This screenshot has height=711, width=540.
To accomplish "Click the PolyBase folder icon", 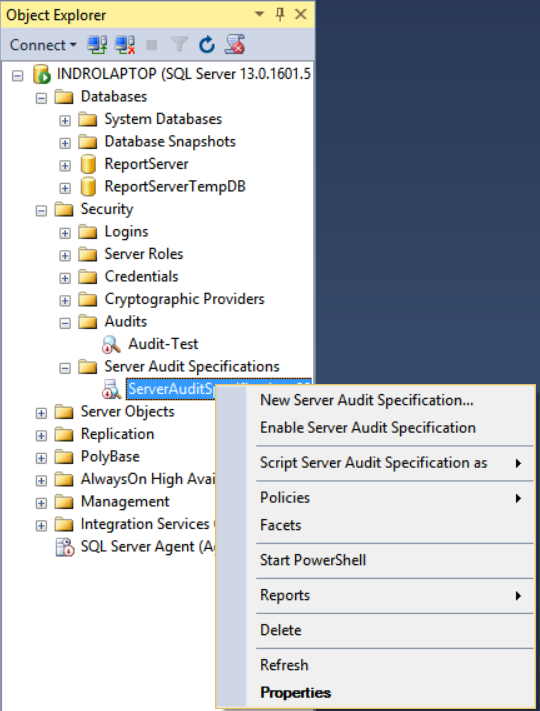I will (64, 457).
